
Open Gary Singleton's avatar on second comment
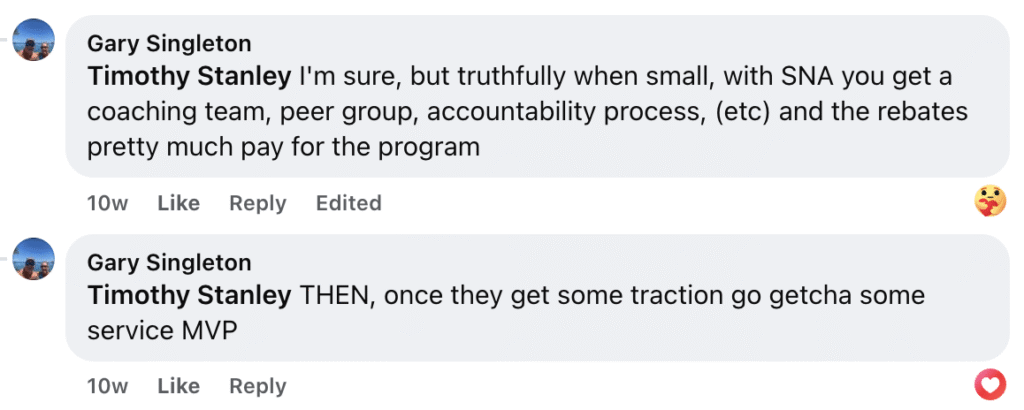33,258
